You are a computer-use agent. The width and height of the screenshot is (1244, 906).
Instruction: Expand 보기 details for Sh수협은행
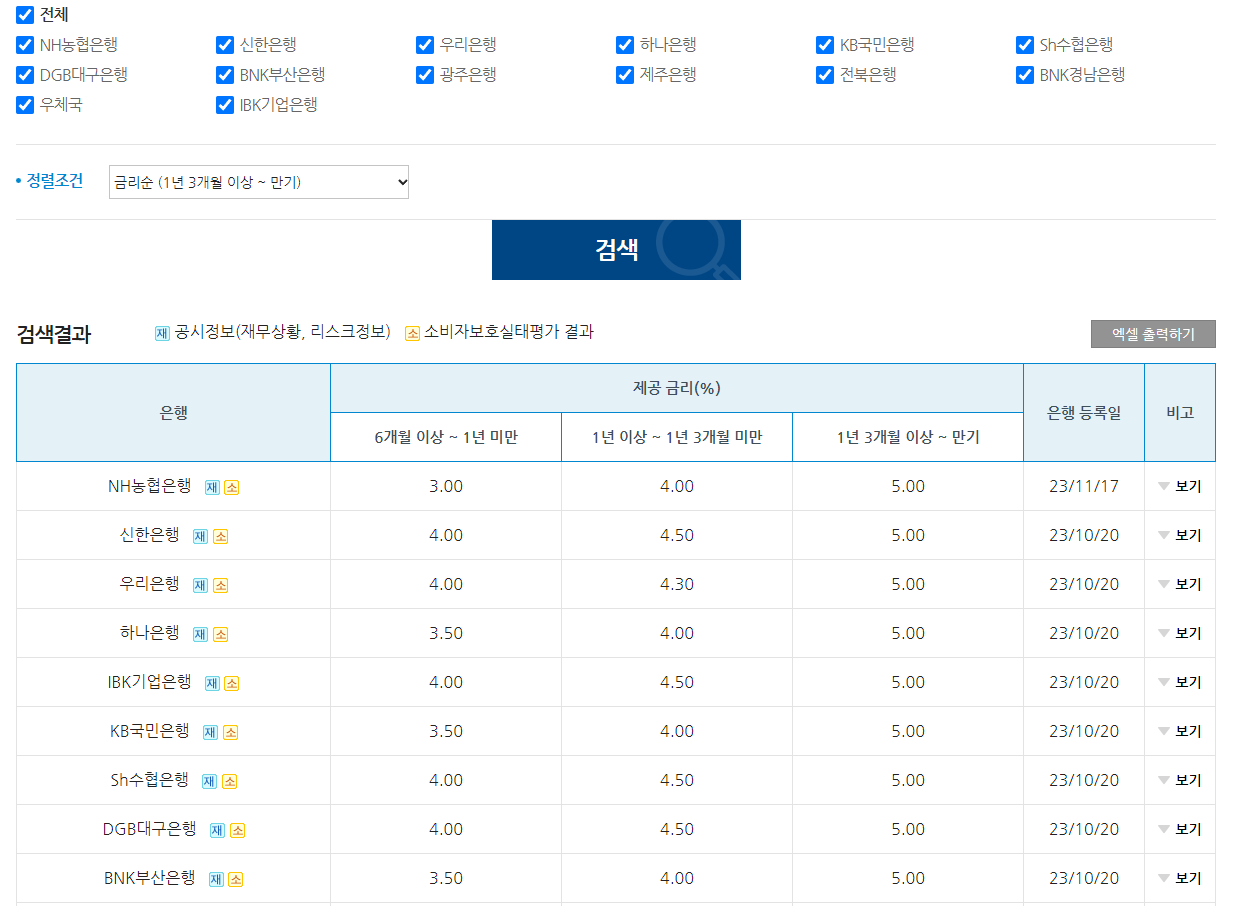coord(1180,781)
